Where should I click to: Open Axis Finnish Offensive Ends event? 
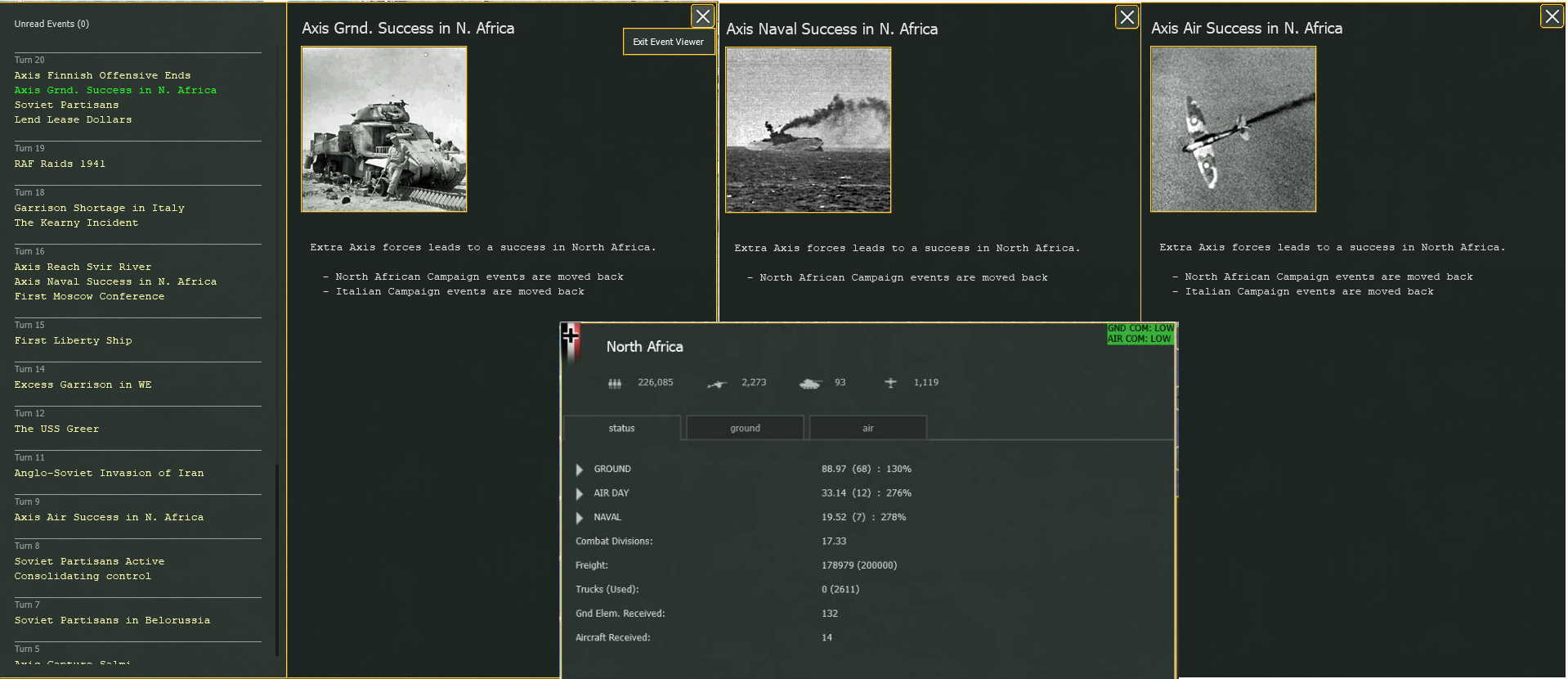[102, 75]
